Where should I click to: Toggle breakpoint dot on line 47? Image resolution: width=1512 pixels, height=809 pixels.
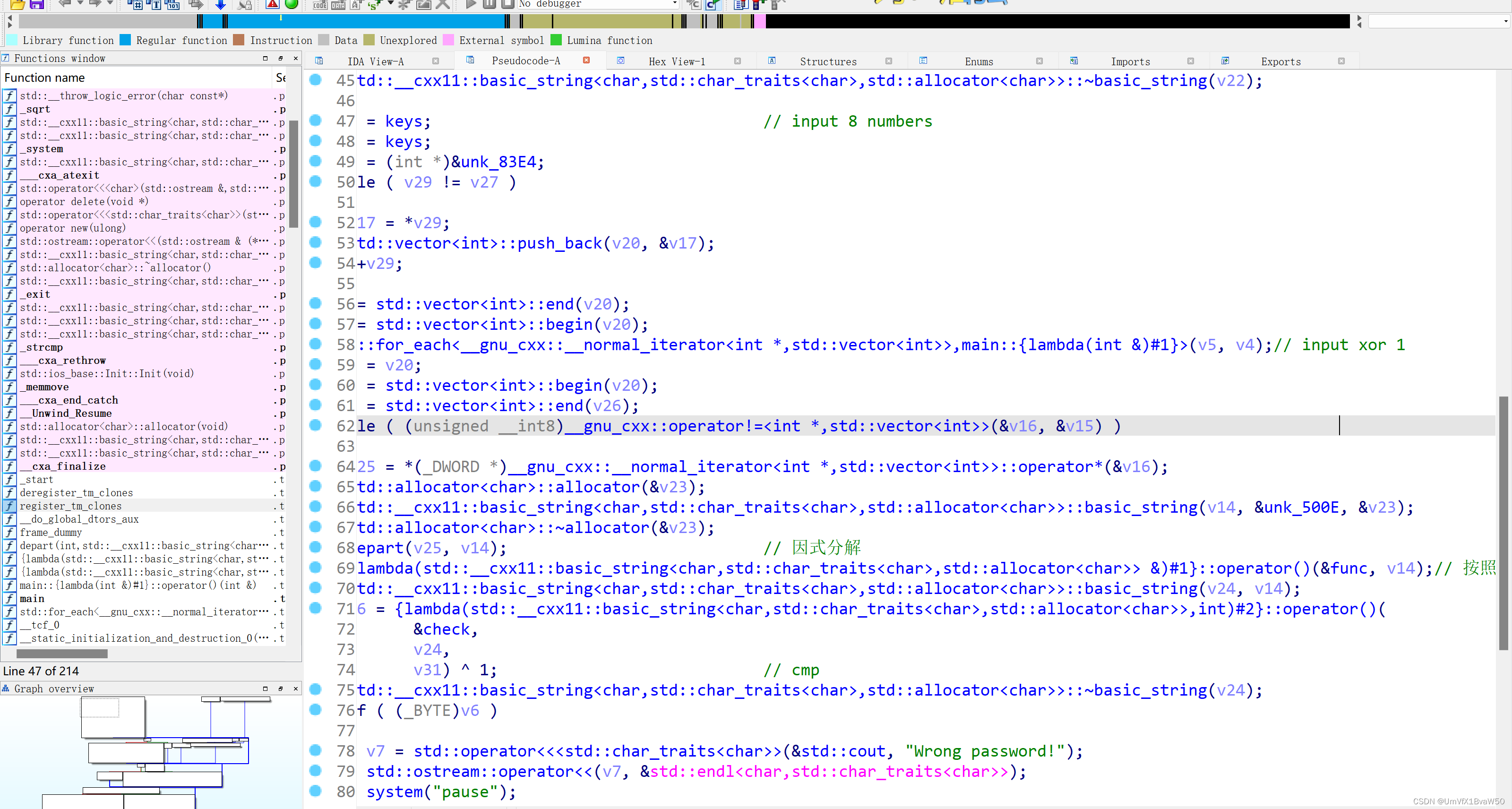pos(315,120)
